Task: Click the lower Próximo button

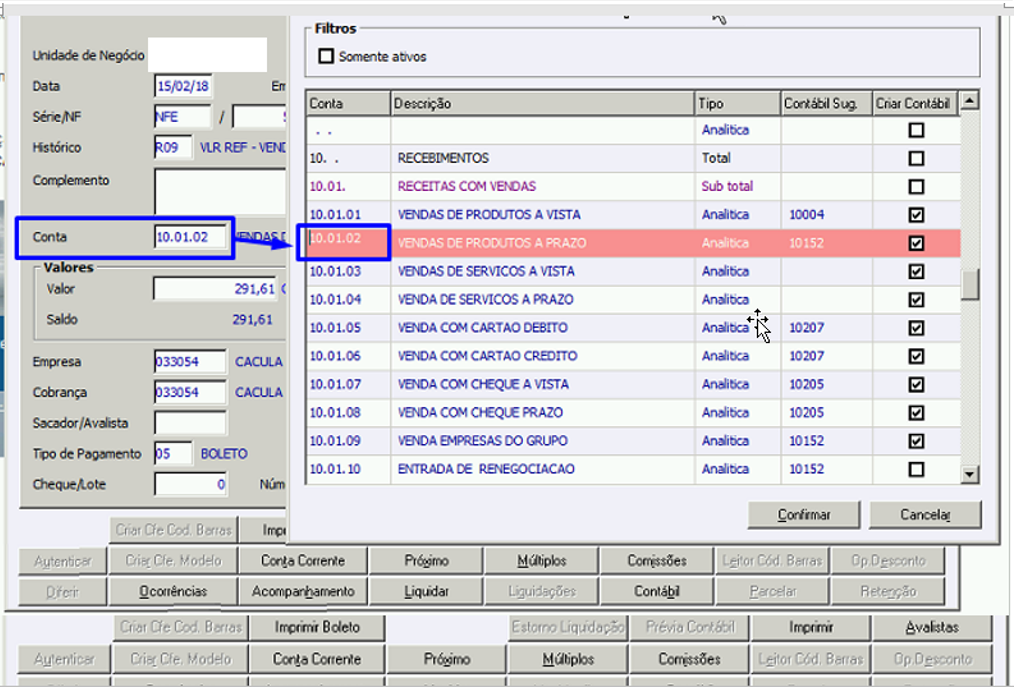Action: [x=446, y=659]
